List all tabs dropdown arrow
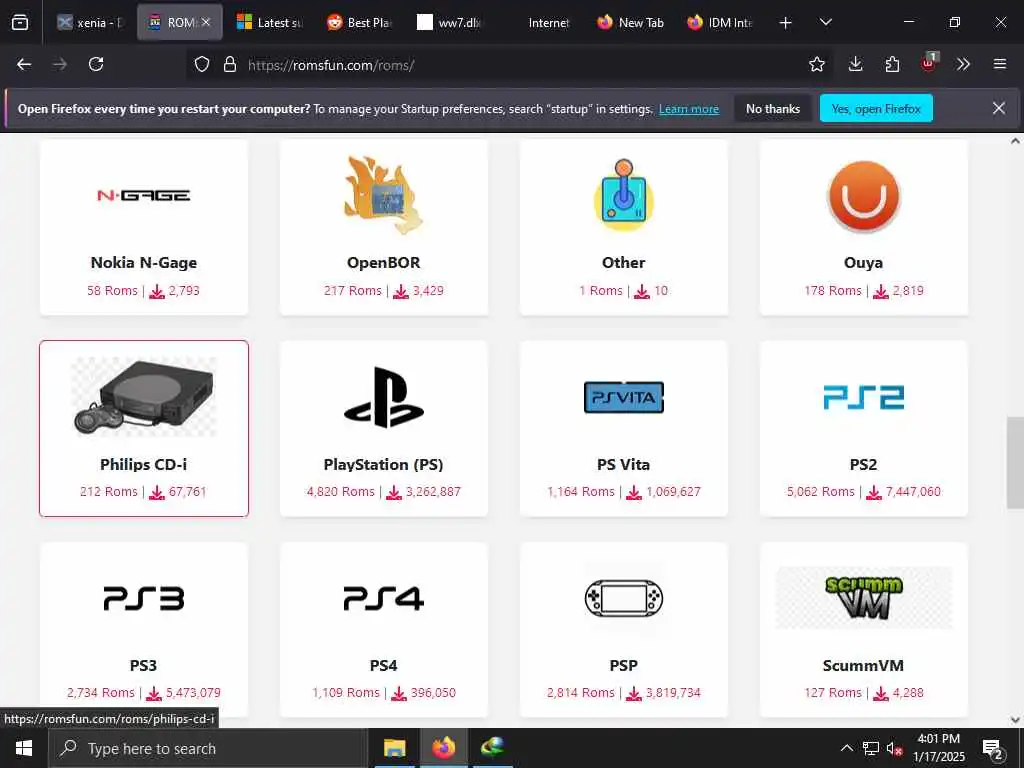Viewport: 1024px width, 768px height. (825, 22)
